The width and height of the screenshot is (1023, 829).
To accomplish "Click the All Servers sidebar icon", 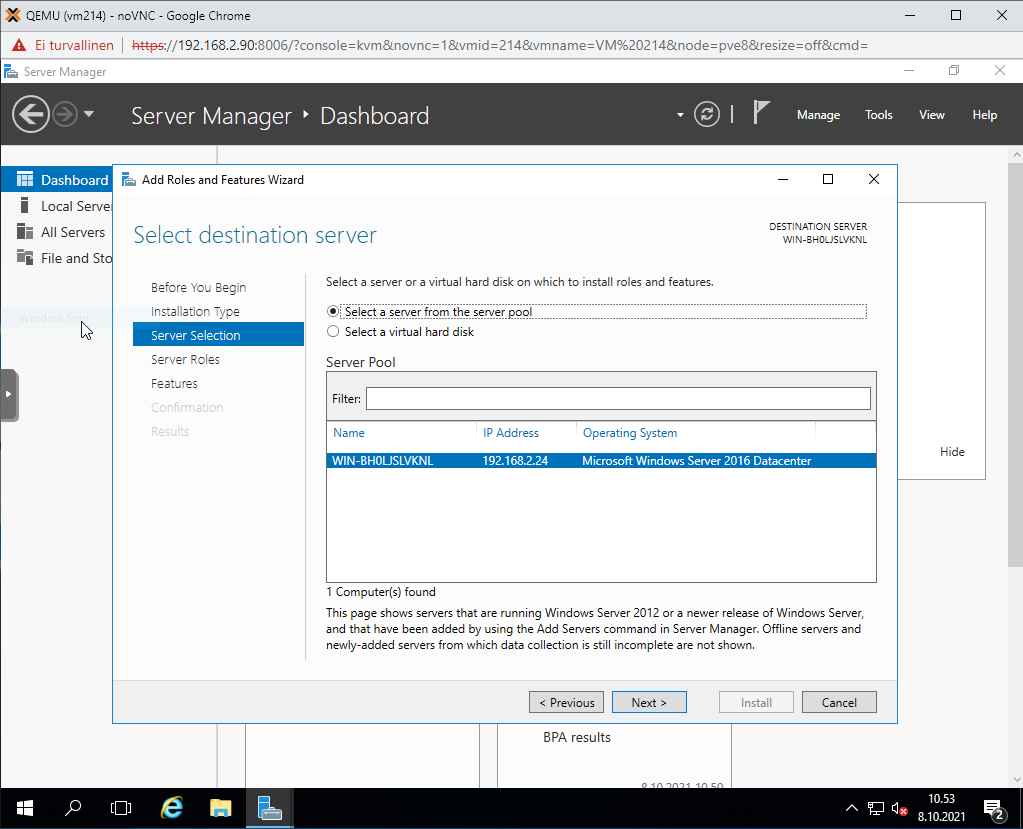I will [25, 232].
